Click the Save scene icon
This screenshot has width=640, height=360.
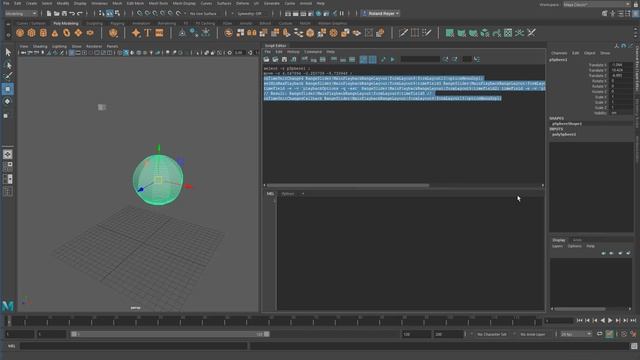tap(64, 13)
